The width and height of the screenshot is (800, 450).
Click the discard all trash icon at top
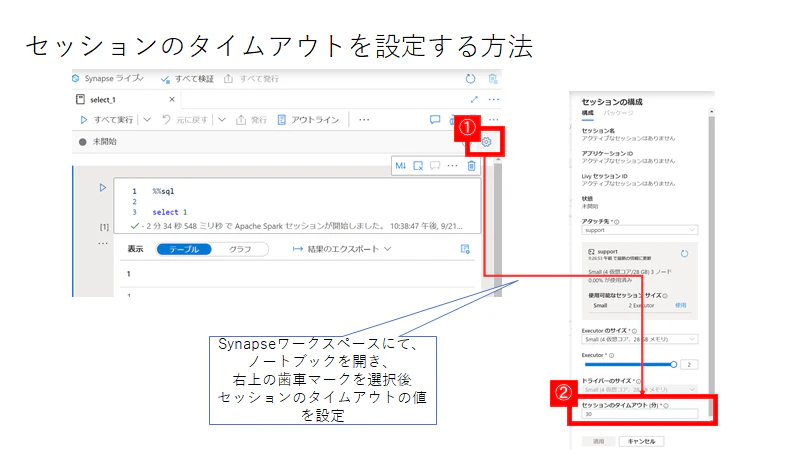(x=492, y=79)
